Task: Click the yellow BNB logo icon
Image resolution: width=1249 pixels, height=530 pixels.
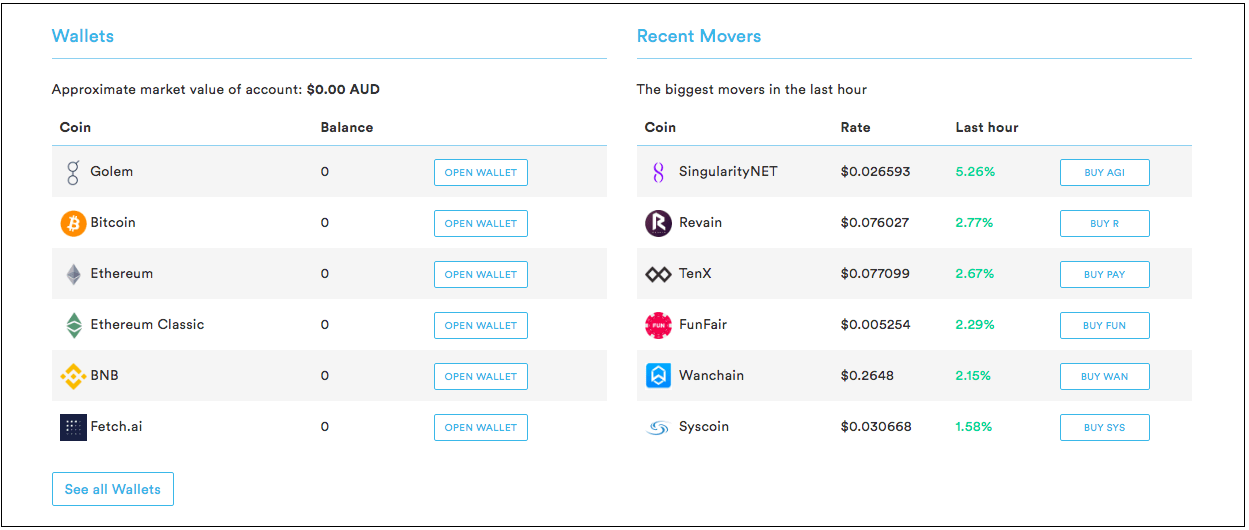Action: (x=73, y=376)
